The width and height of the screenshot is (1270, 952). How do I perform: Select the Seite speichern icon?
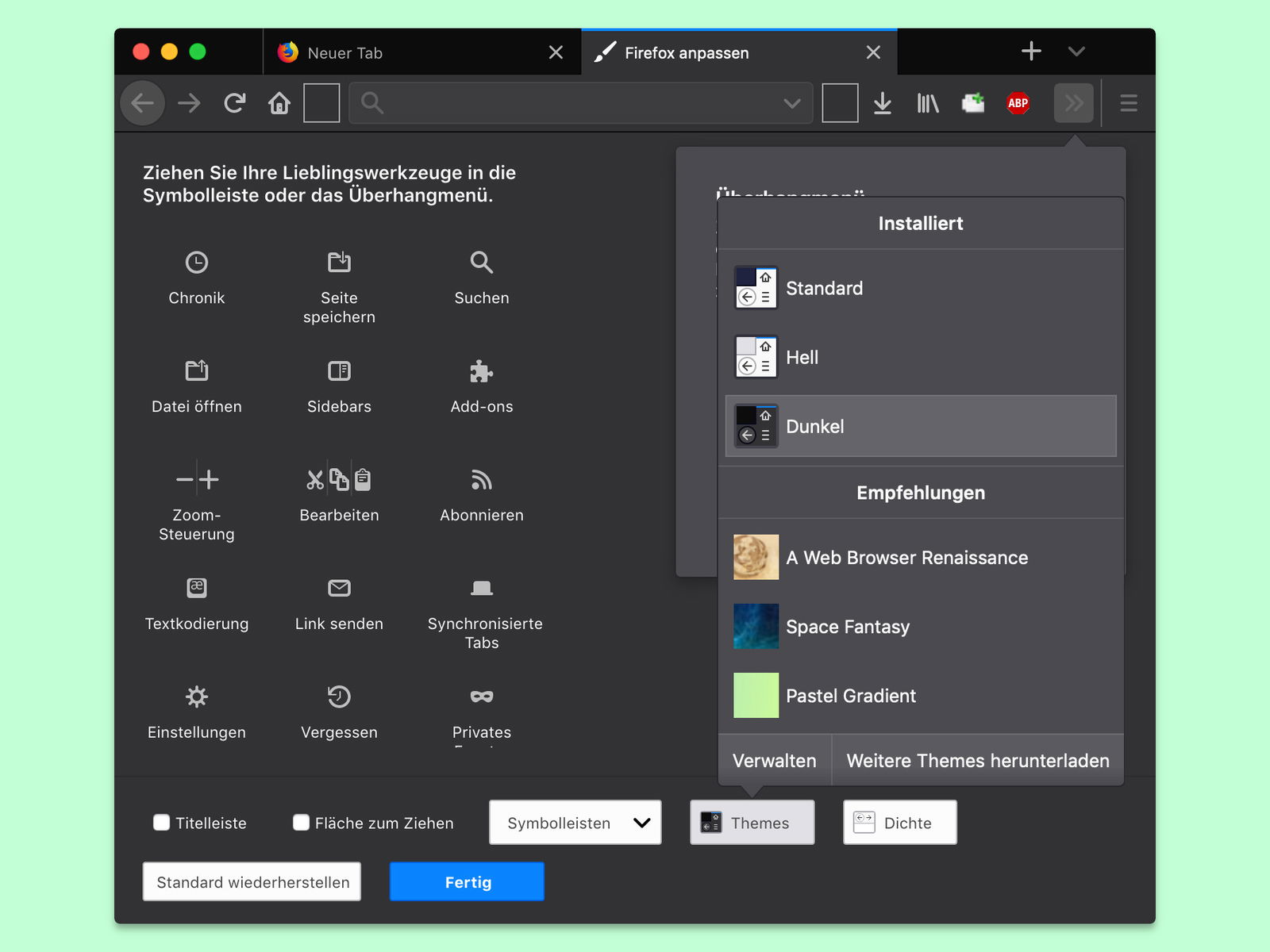click(x=339, y=262)
